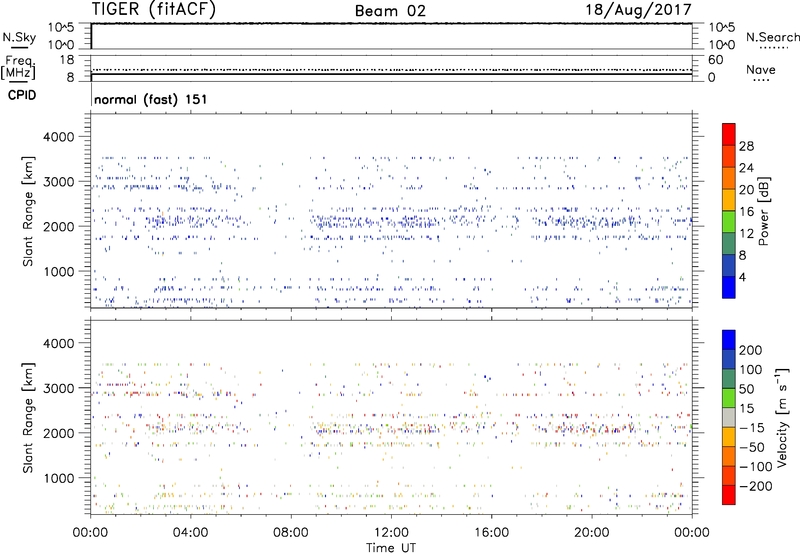Click the red top segment of Power colorbar
This screenshot has width=800, height=554.
(x=729, y=135)
